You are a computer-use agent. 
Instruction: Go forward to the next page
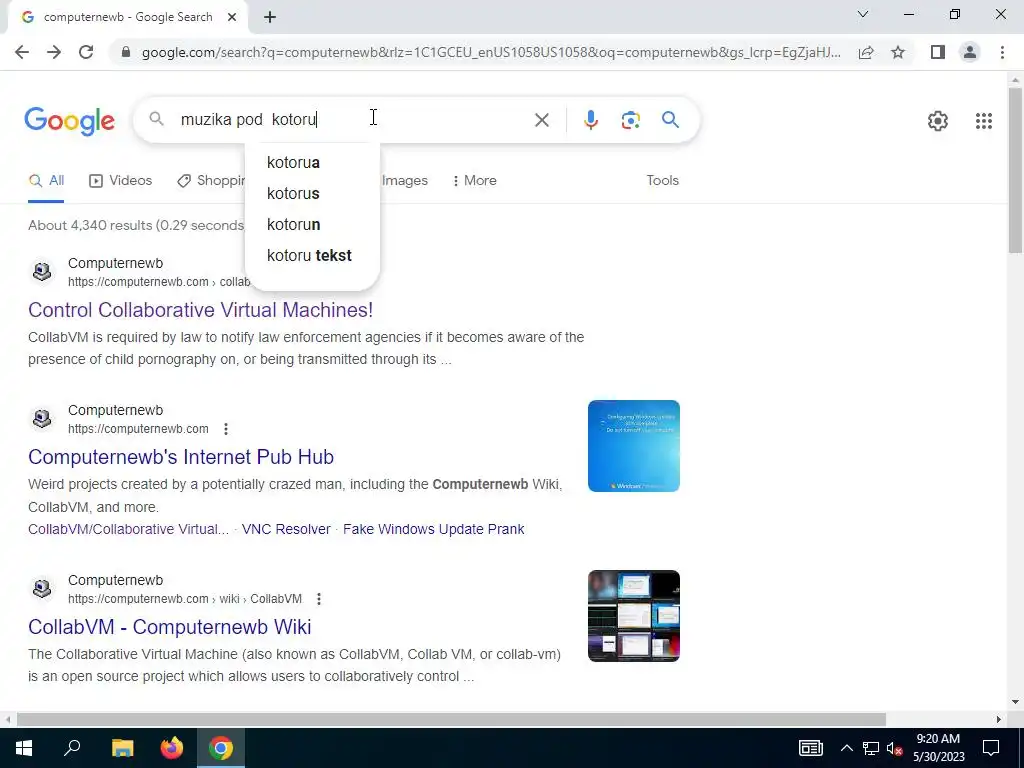(54, 52)
